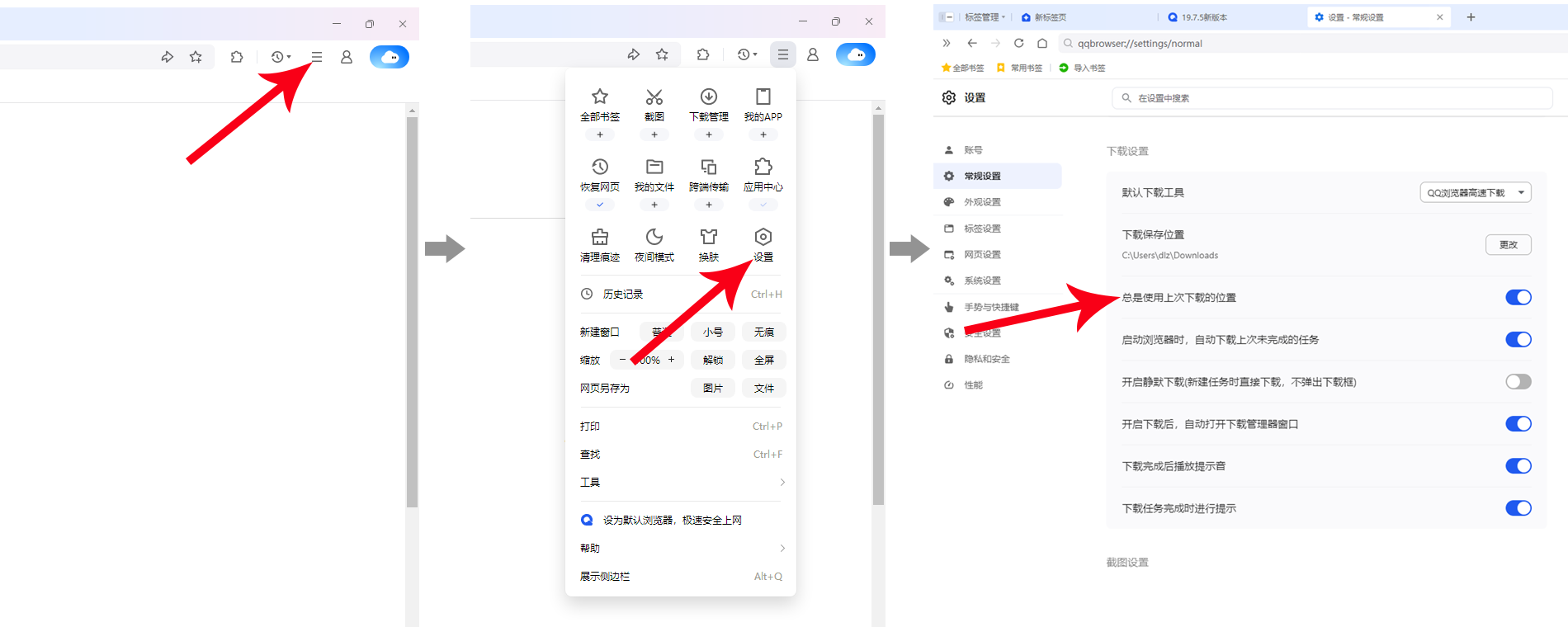1568x627 pixels.
Task: Reload the settings page
Action: point(1019,43)
